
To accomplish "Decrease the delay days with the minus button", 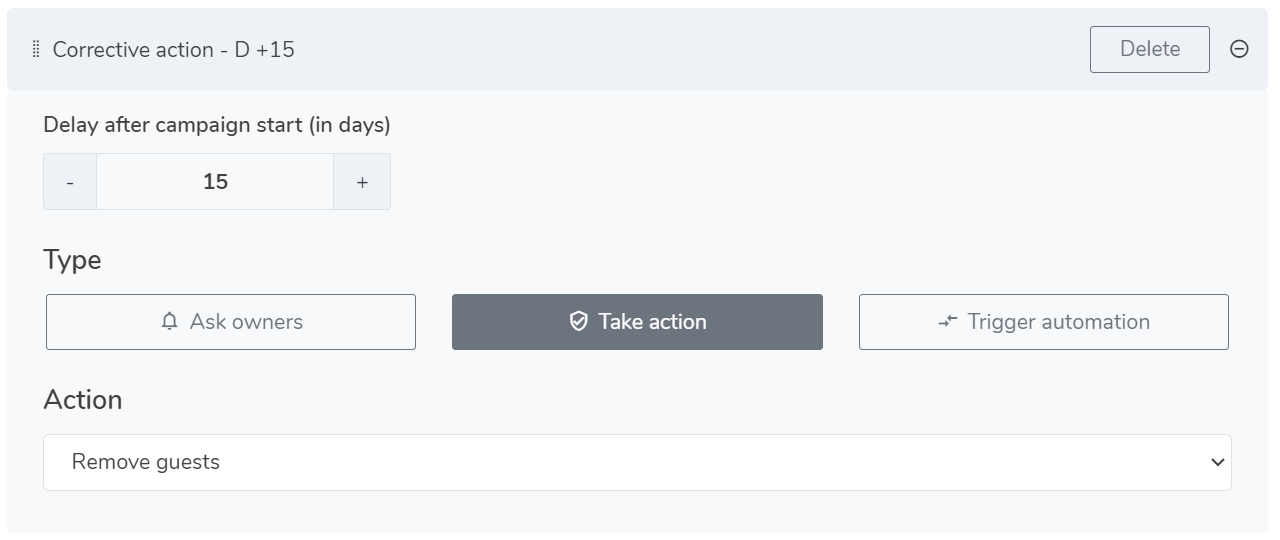I will [70, 182].
